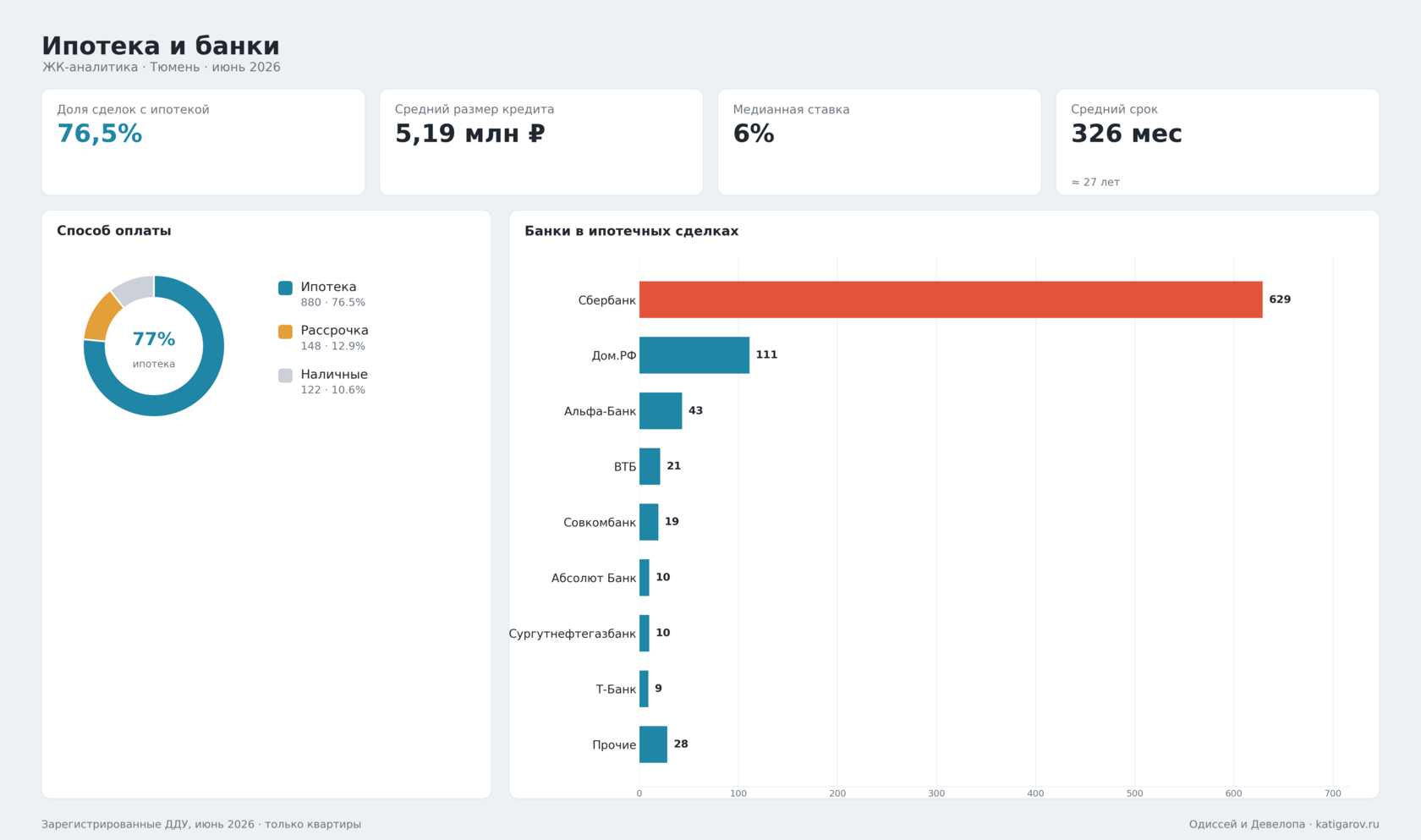Select the red Сбербанк bar
1421x840 pixels.
click(x=951, y=299)
